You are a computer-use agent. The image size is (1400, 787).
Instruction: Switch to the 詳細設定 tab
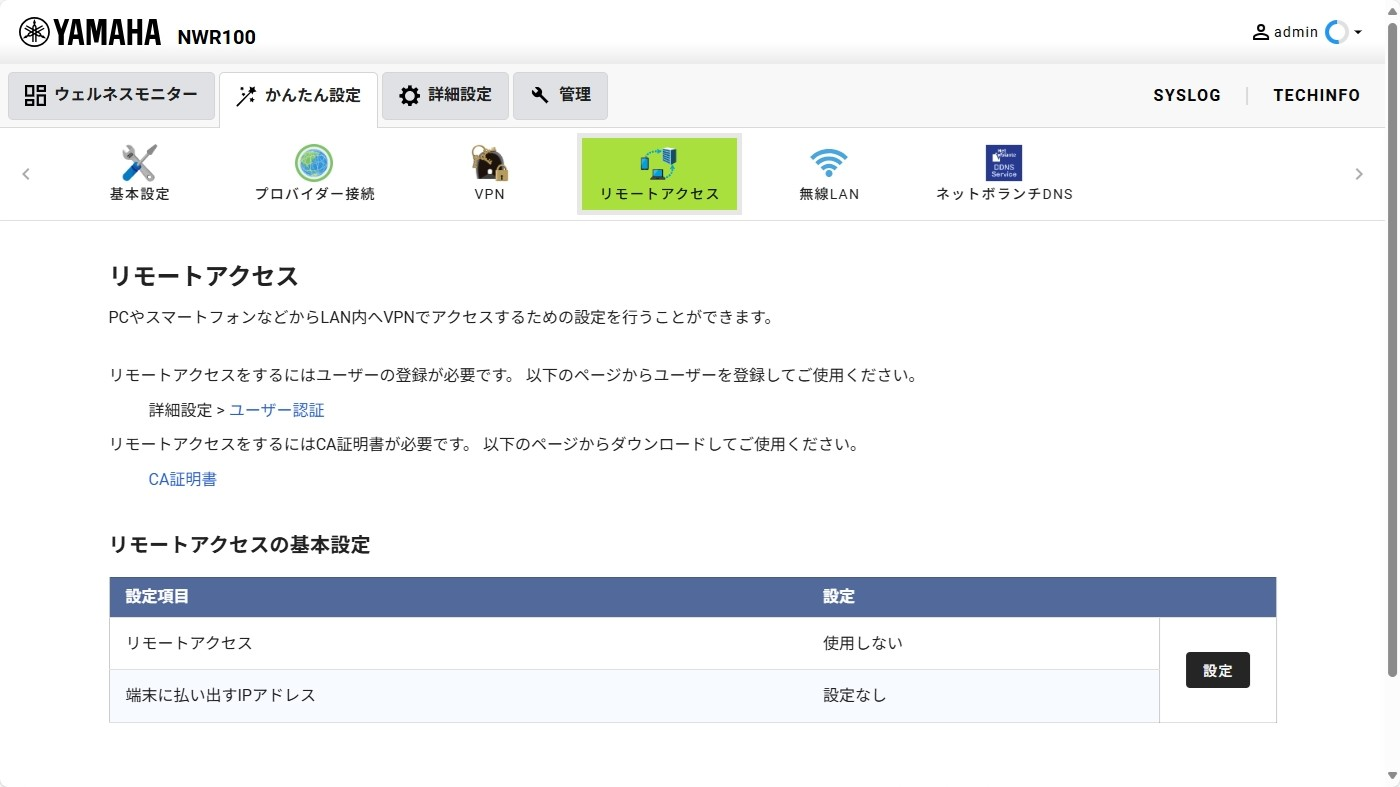coord(445,95)
